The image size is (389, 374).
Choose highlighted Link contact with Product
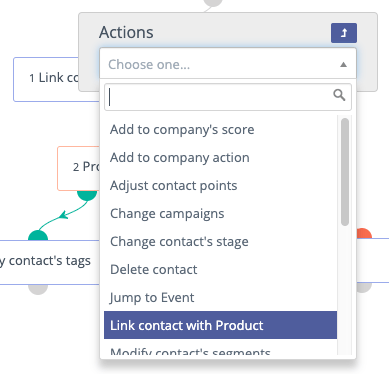(x=220, y=325)
